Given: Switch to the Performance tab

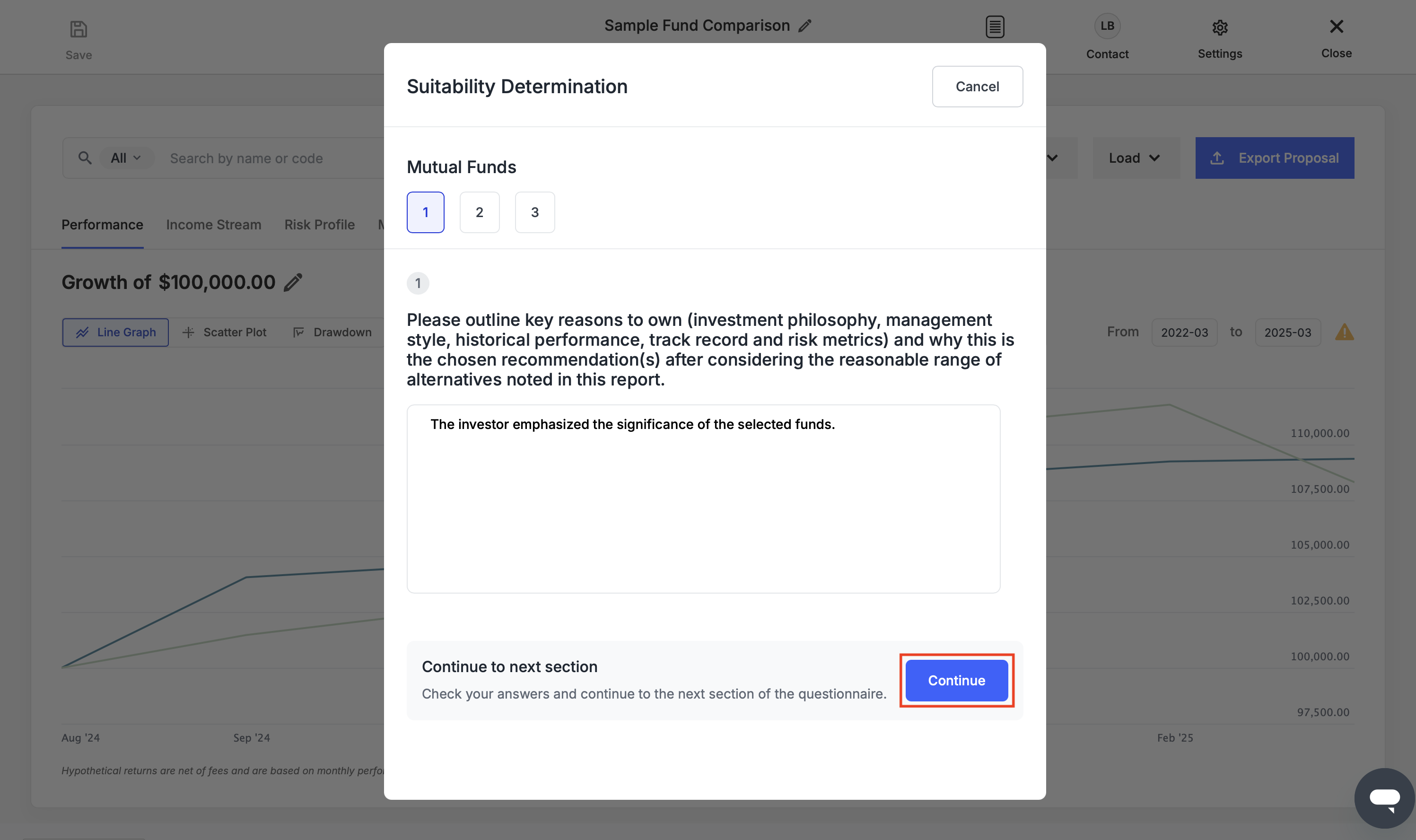Looking at the screenshot, I should tap(103, 225).
